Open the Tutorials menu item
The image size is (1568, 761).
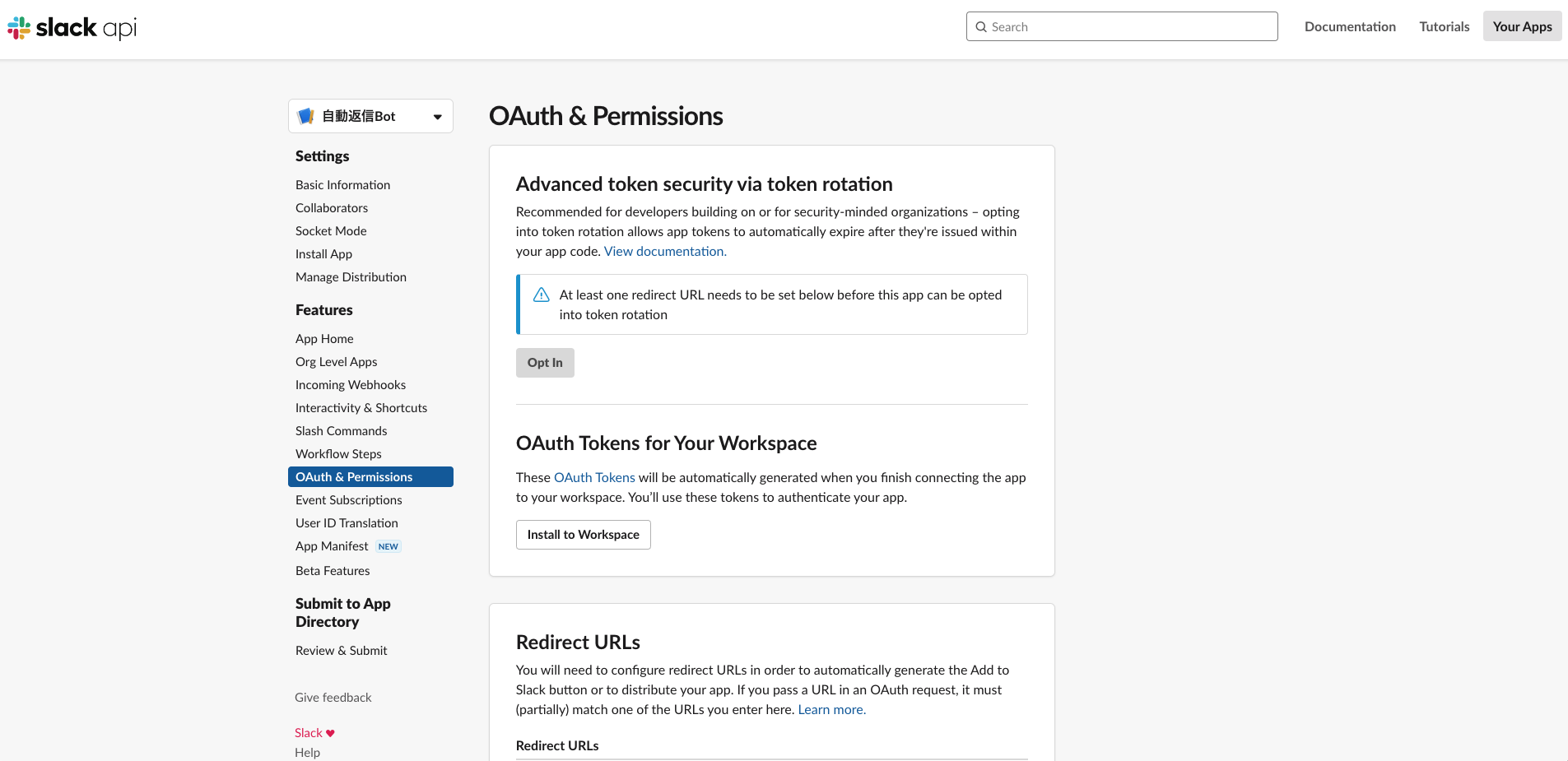(1444, 26)
